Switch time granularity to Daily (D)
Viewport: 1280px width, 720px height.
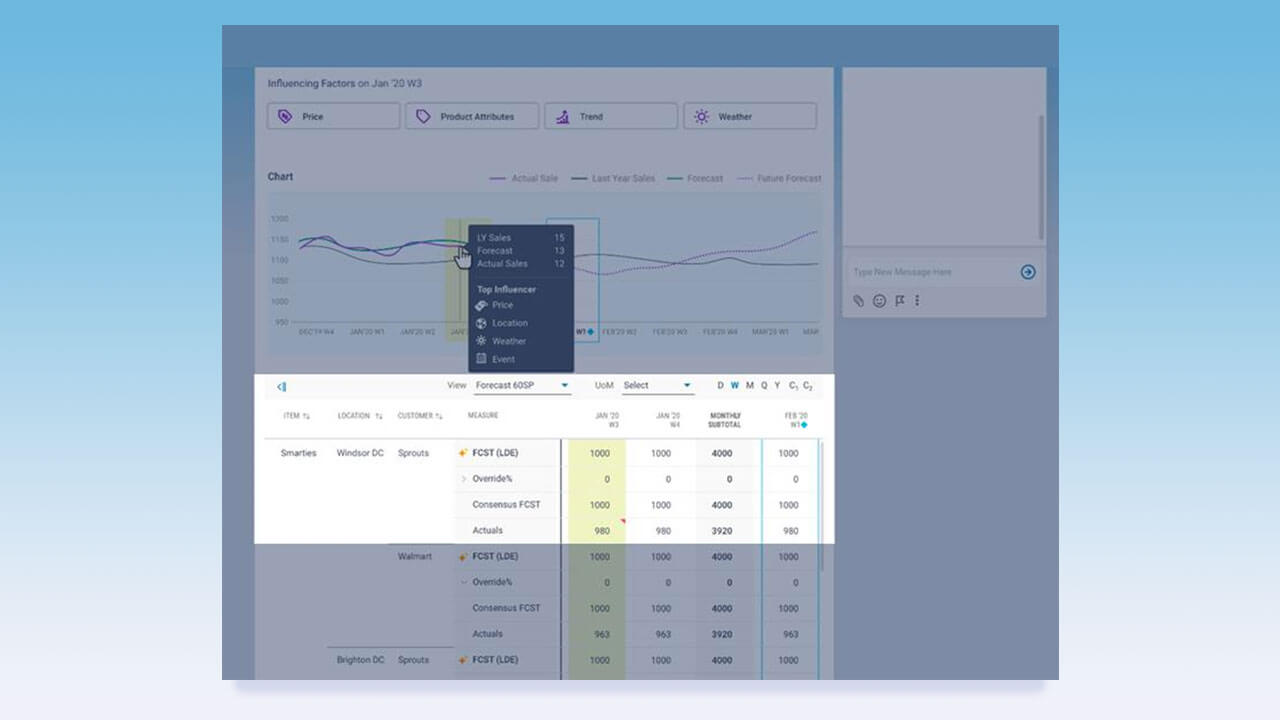pos(721,385)
